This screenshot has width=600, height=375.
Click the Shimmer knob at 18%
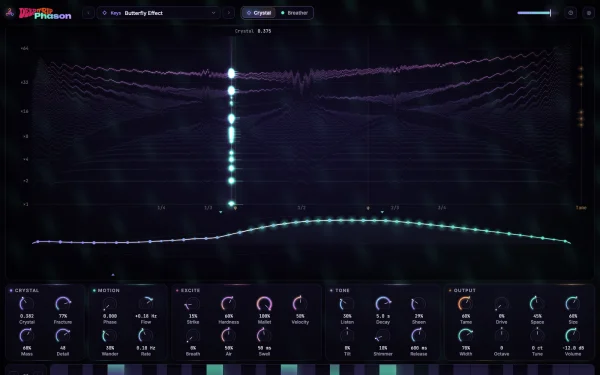pos(383,336)
